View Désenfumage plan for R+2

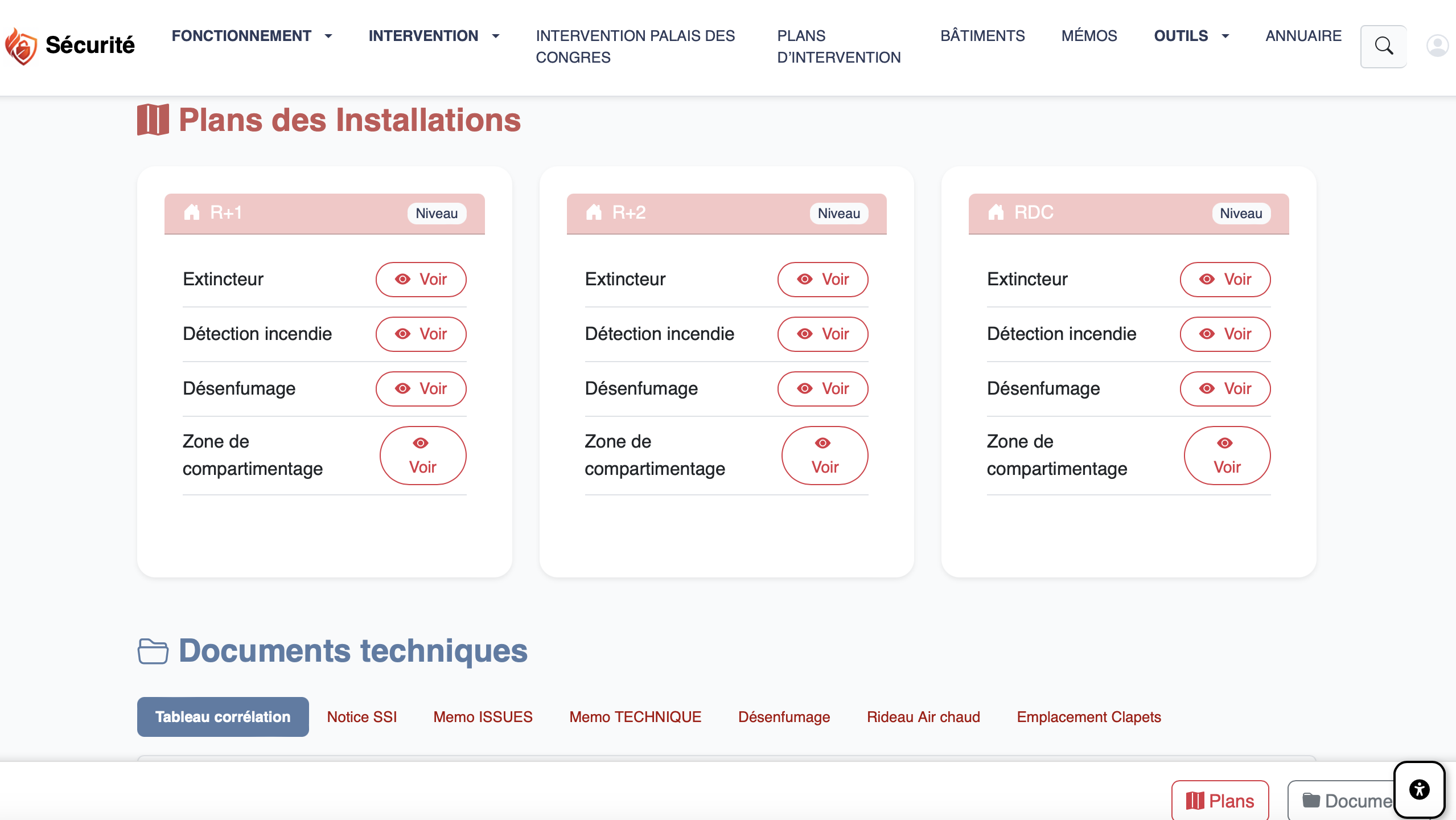[x=823, y=388]
